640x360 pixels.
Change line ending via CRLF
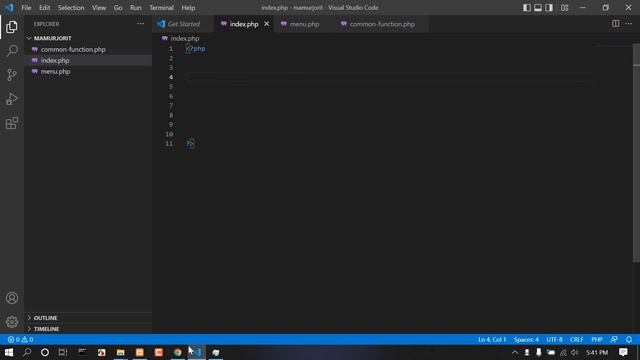coord(577,340)
